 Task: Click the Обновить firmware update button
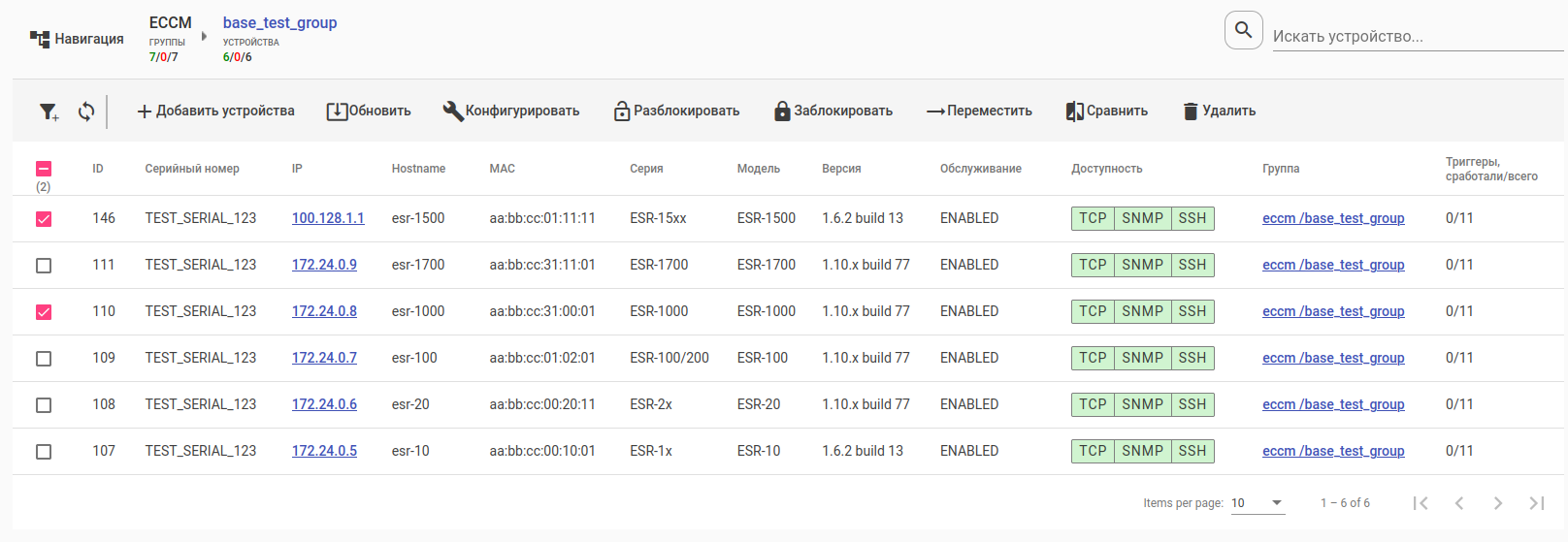tap(369, 112)
